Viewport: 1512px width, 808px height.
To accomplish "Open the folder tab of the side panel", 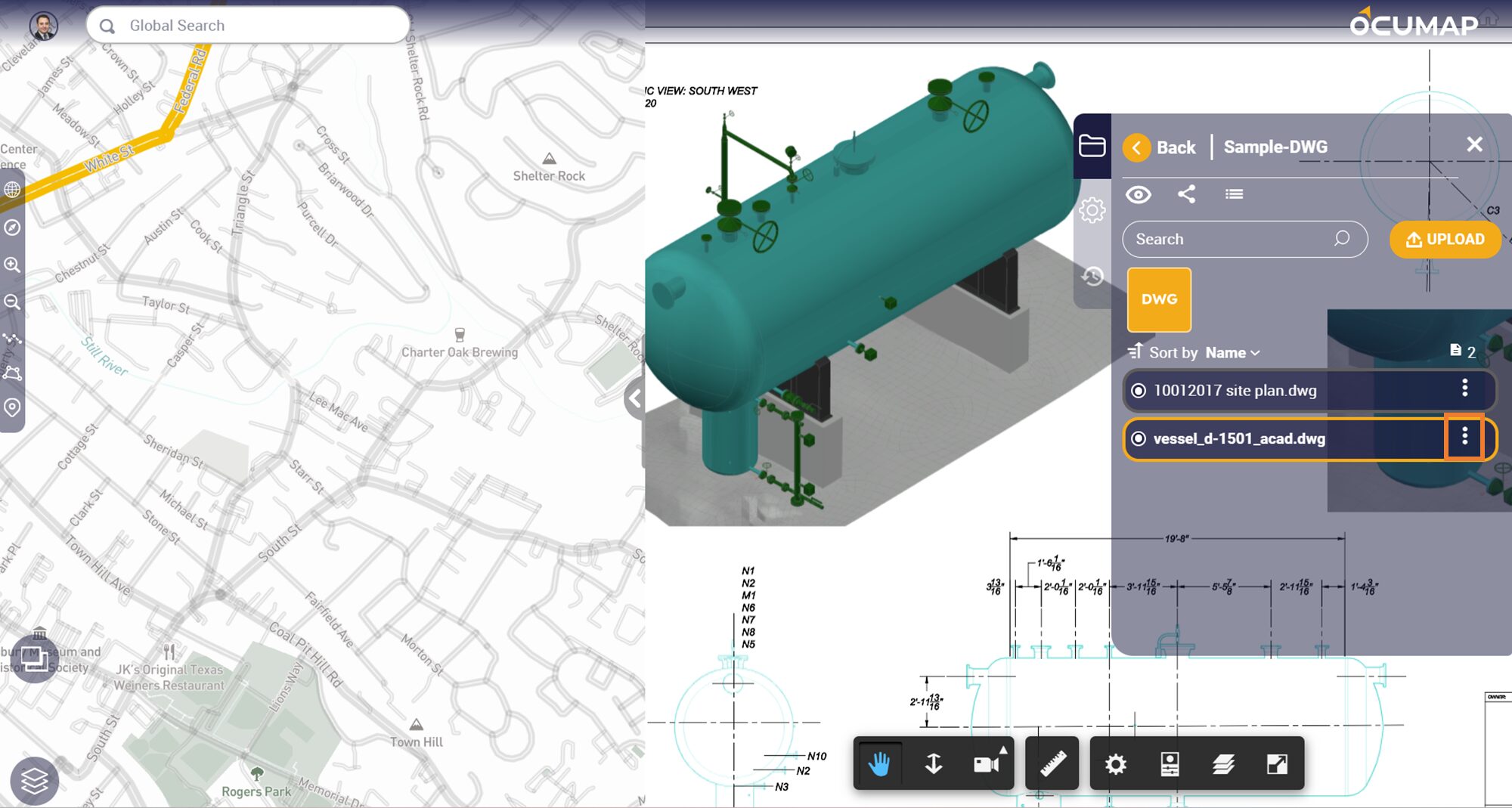I will click(1092, 145).
